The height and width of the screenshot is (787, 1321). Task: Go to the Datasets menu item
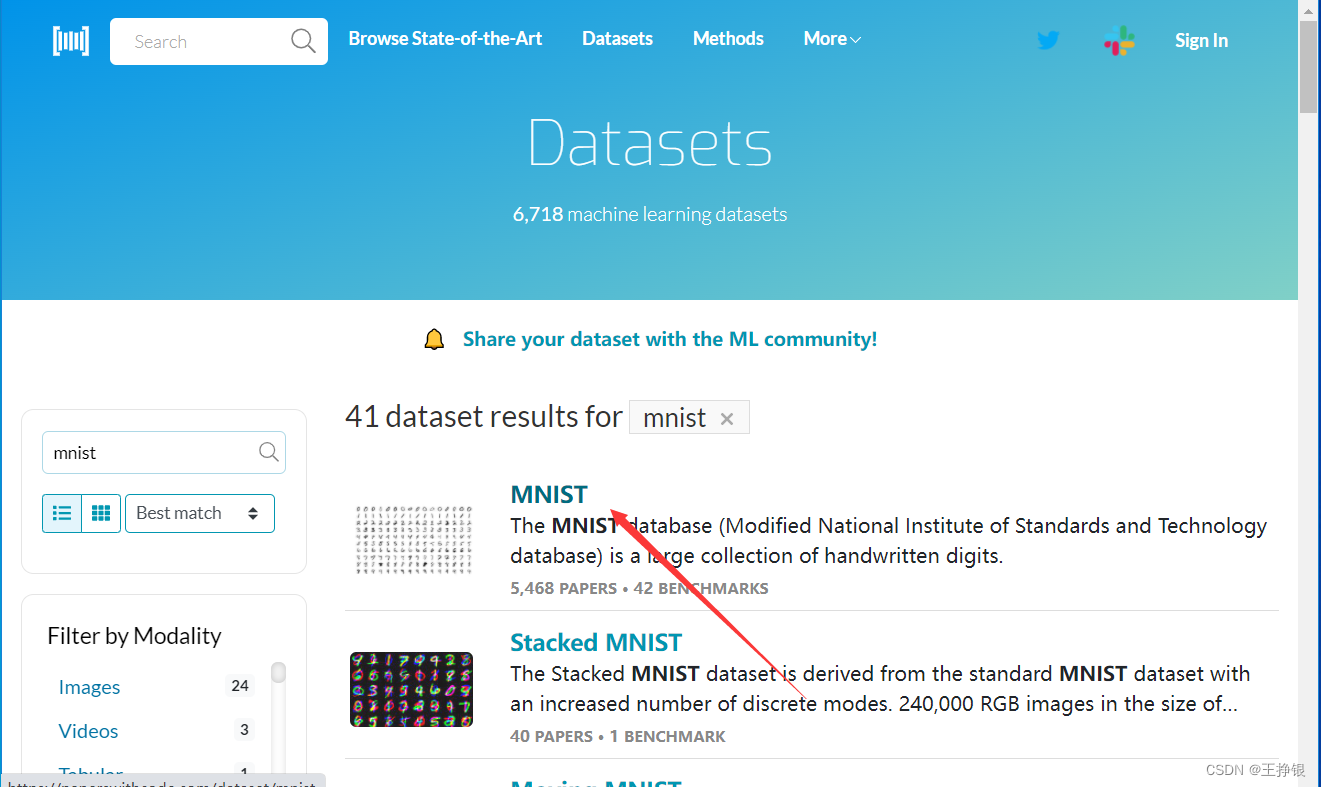(617, 39)
